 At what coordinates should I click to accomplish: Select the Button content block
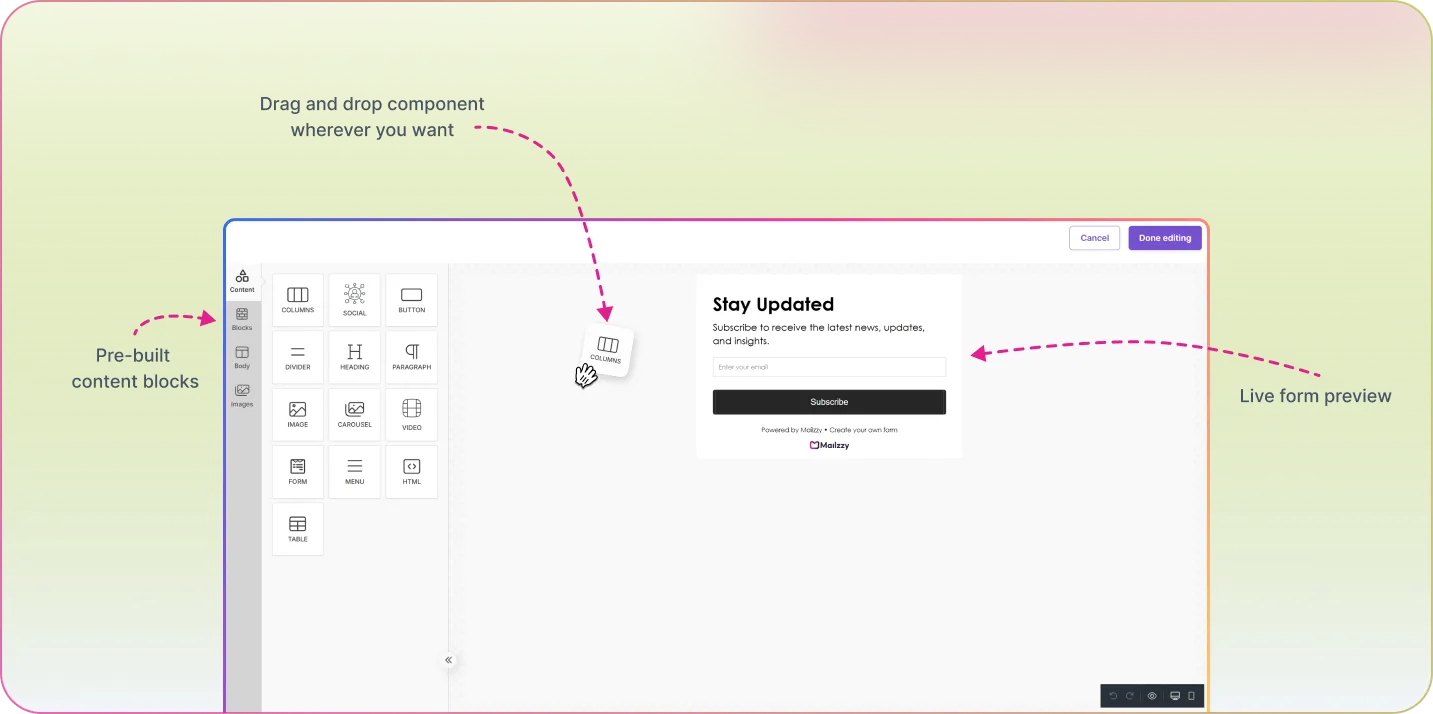tap(412, 300)
